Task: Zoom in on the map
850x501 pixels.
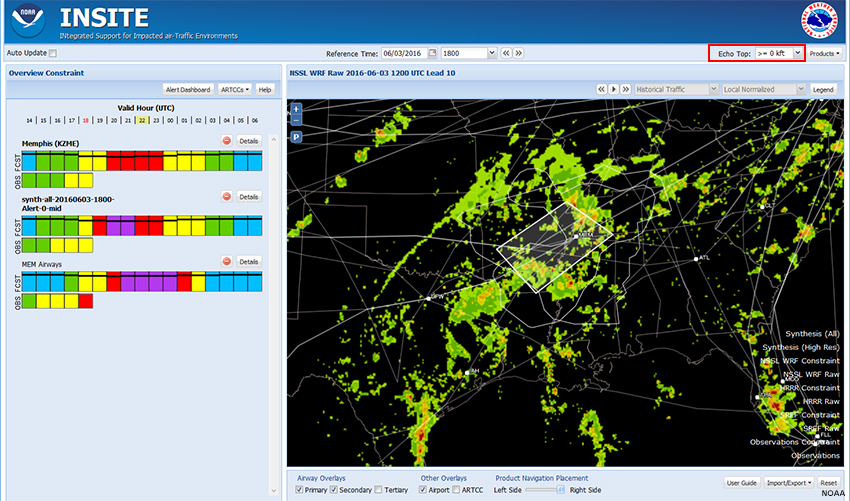Action: (x=296, y=108)
